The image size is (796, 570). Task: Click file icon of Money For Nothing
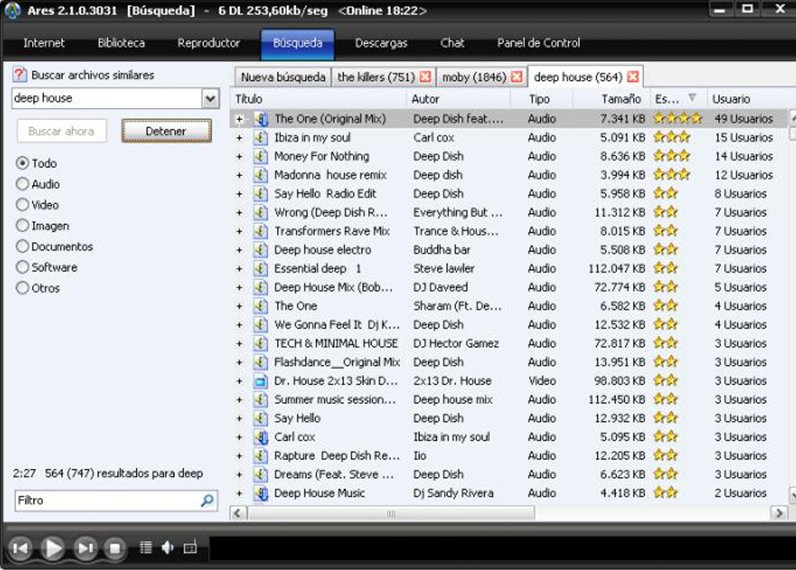(x=260, y=156)
